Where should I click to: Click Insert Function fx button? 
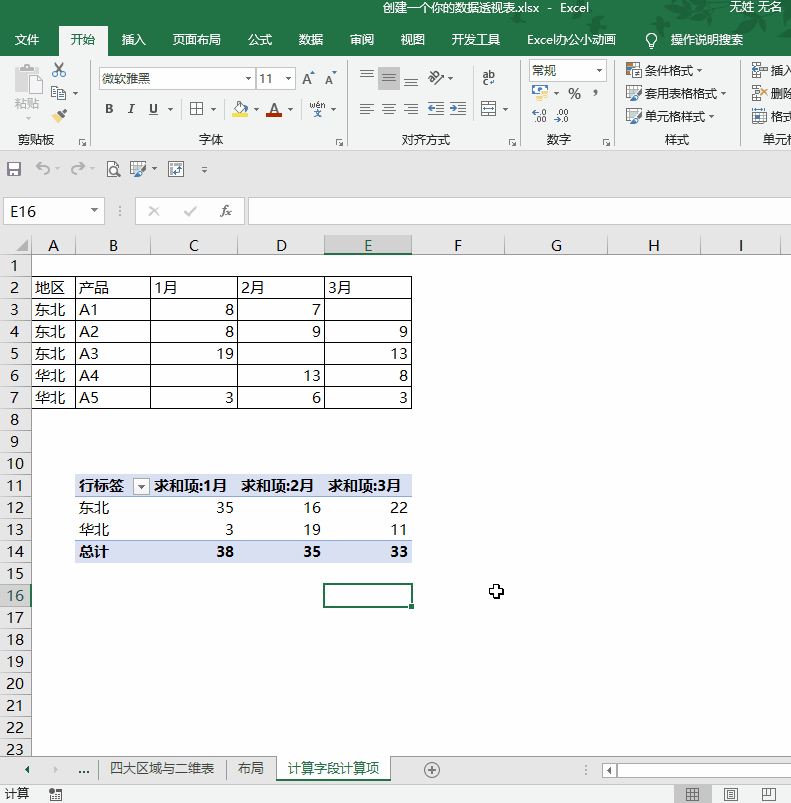(x=226, y=211)
